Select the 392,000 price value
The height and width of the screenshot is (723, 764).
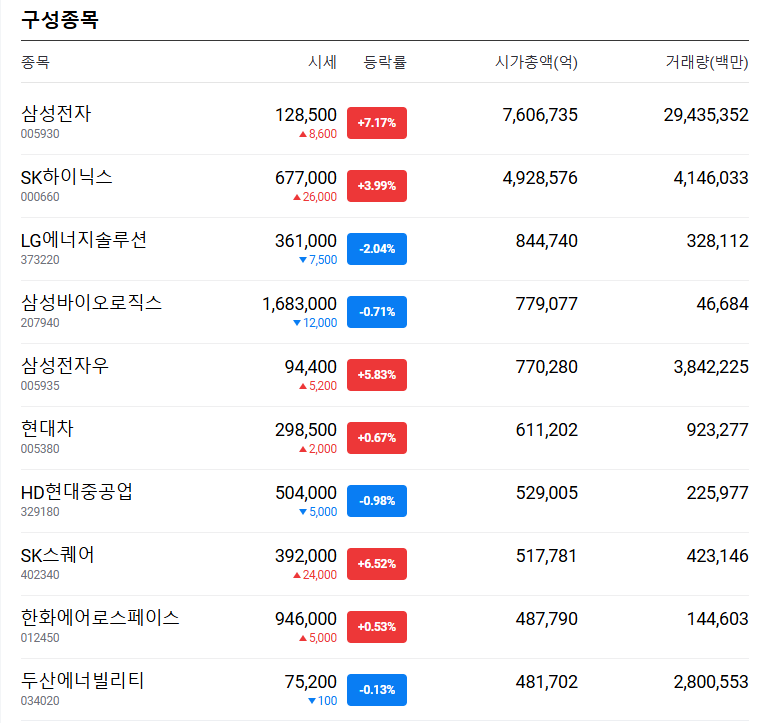click(306, 555)
